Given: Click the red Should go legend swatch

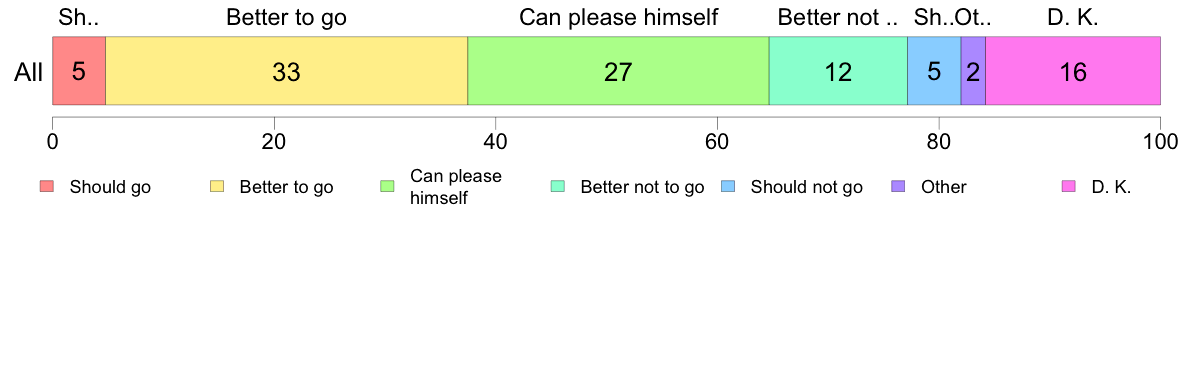Looking at the screenshot, I should (47, 187).
